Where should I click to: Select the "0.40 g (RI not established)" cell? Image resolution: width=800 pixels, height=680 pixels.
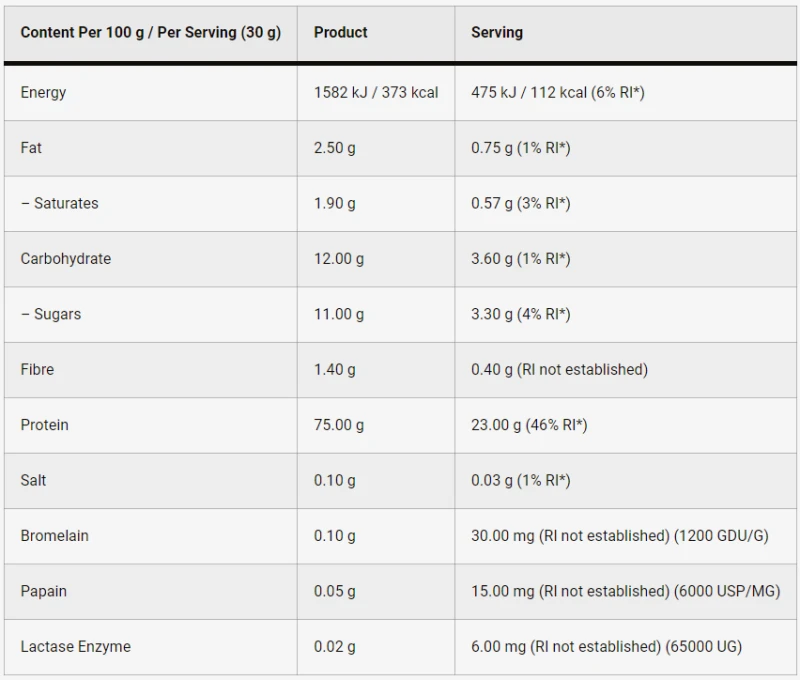click(x=559, y=369)
